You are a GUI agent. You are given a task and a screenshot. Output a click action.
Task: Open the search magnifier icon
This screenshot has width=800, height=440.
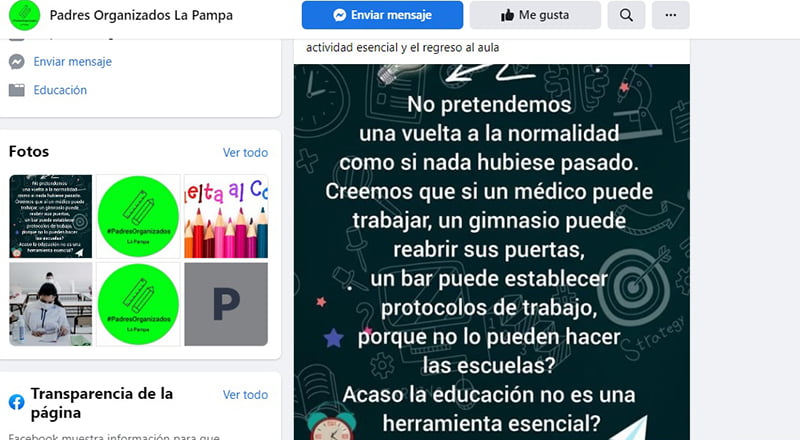pos(626,15)
